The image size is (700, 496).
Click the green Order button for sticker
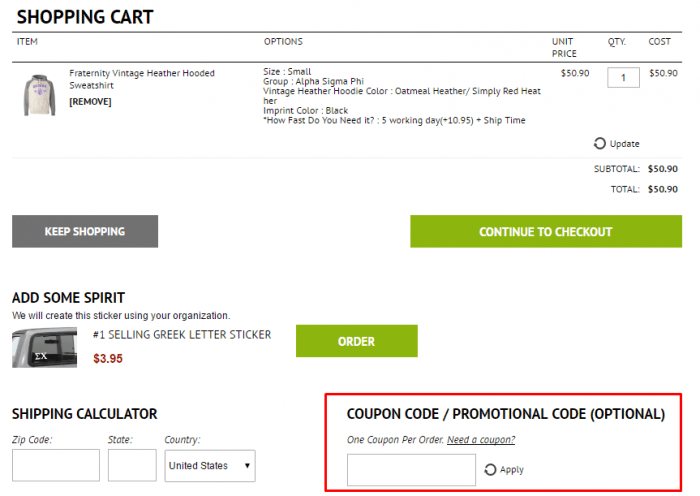tap(356, 341)
